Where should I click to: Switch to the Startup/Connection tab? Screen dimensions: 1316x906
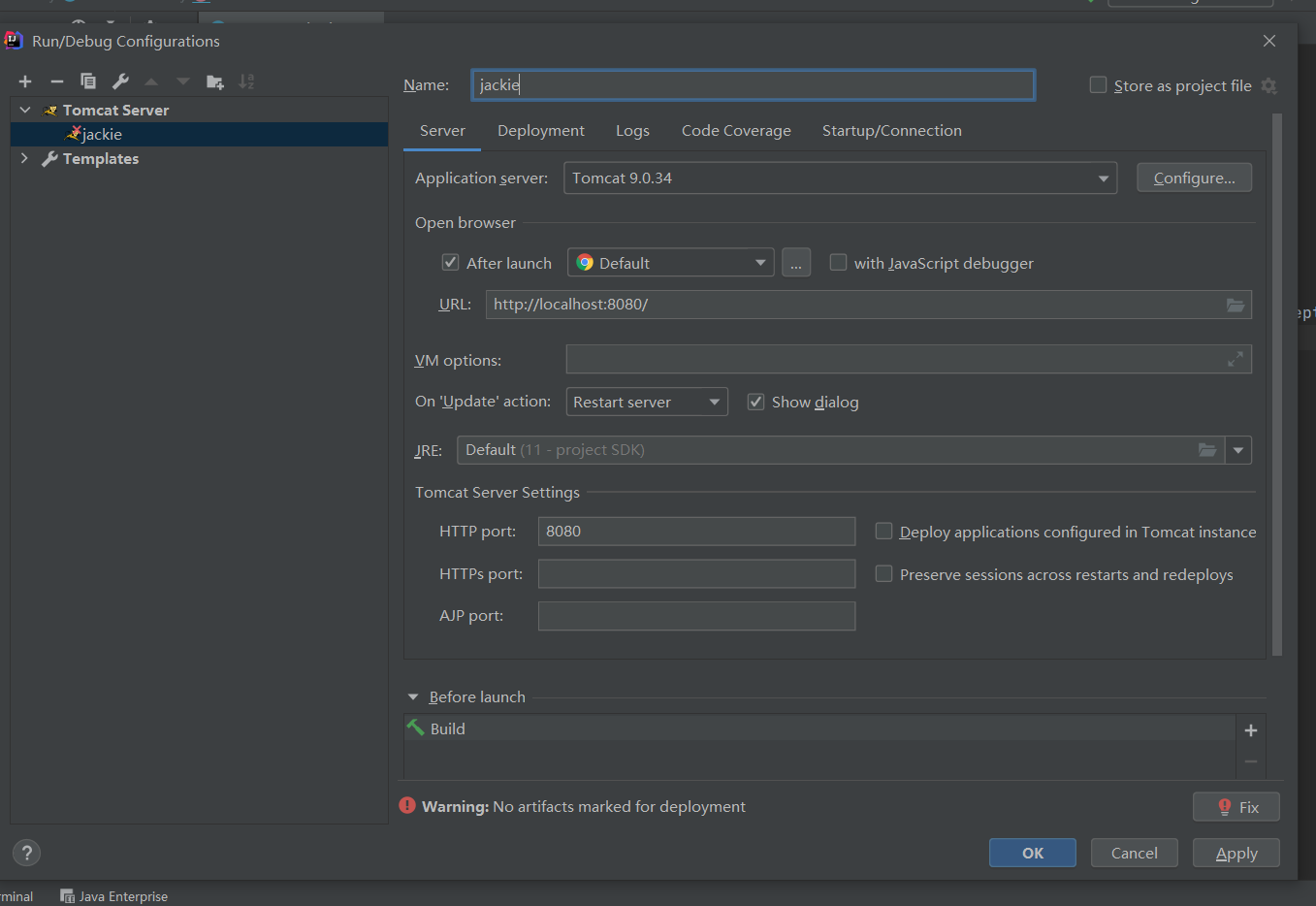892,131
